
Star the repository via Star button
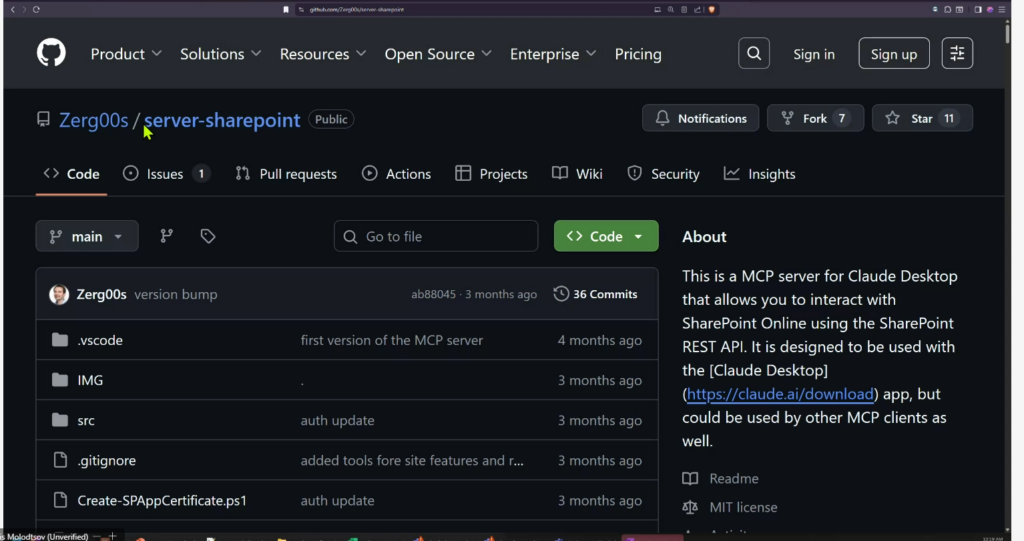click(x=922, y=118)
